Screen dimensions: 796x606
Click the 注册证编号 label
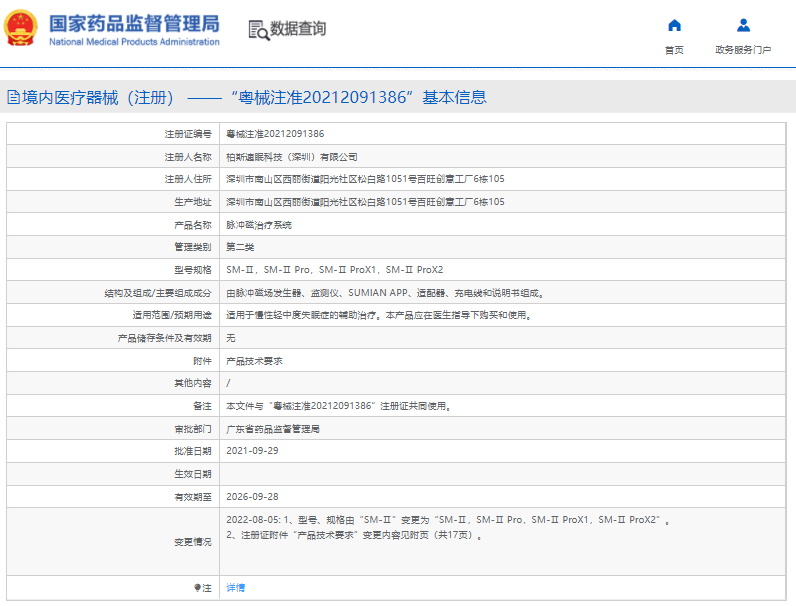[188, 134]
